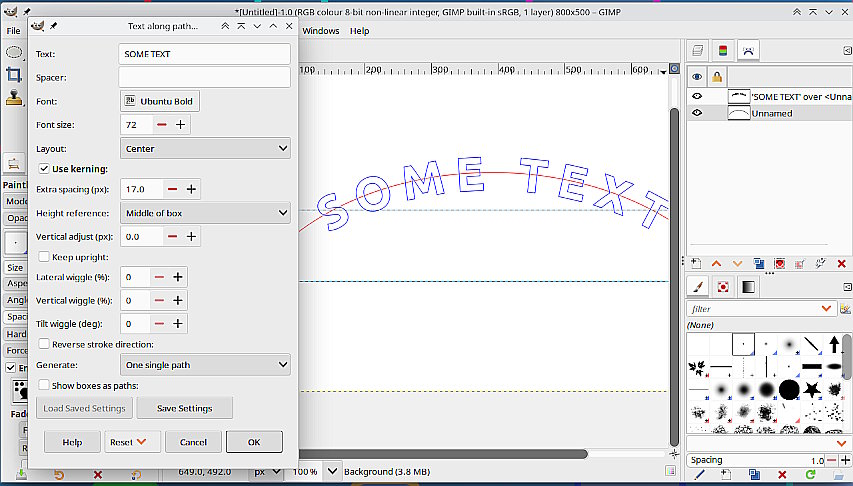
Task: Cancel the Text along path dialog
Action: click(193, 442)
